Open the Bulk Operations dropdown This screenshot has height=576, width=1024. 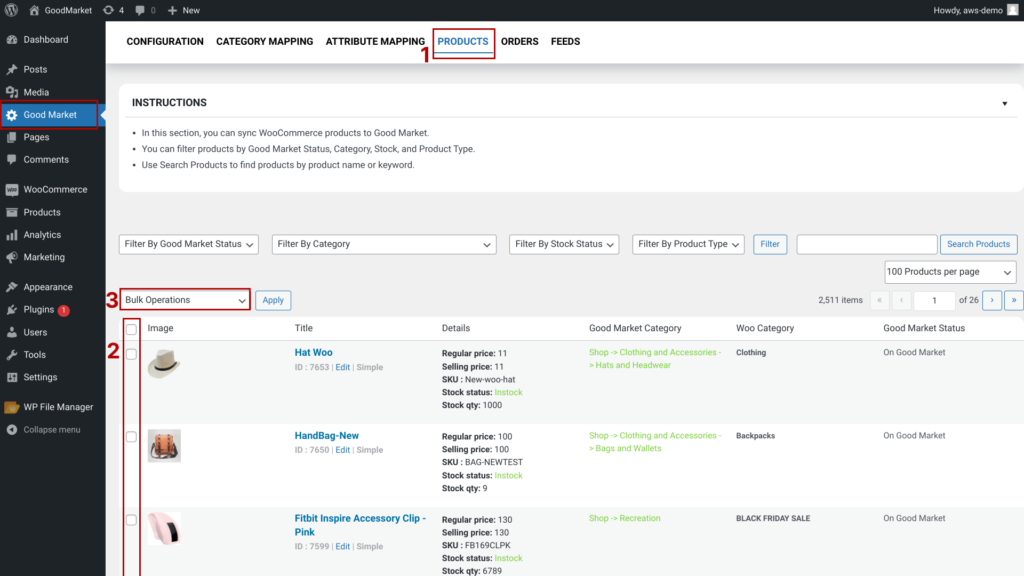coord(185,300)
